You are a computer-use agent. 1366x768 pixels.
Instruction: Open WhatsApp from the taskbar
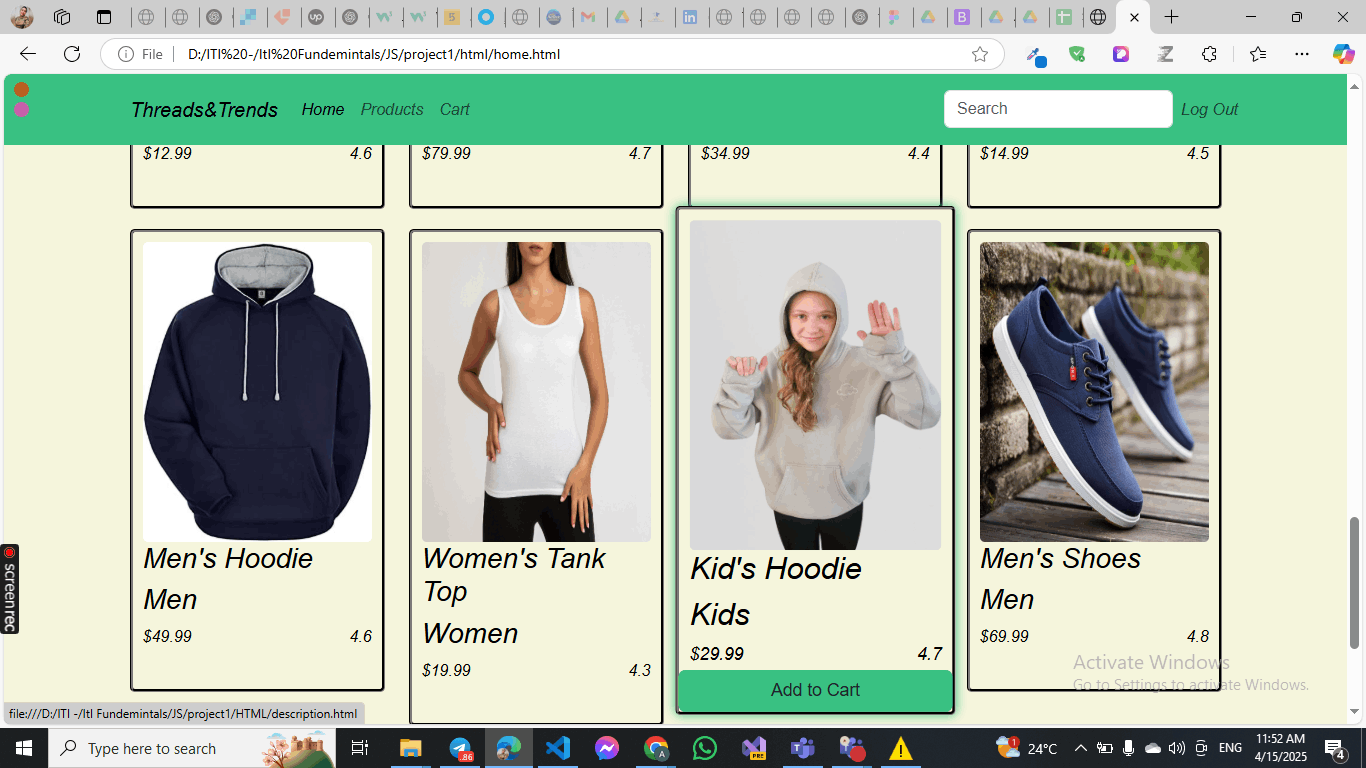[x=705, y=748]
